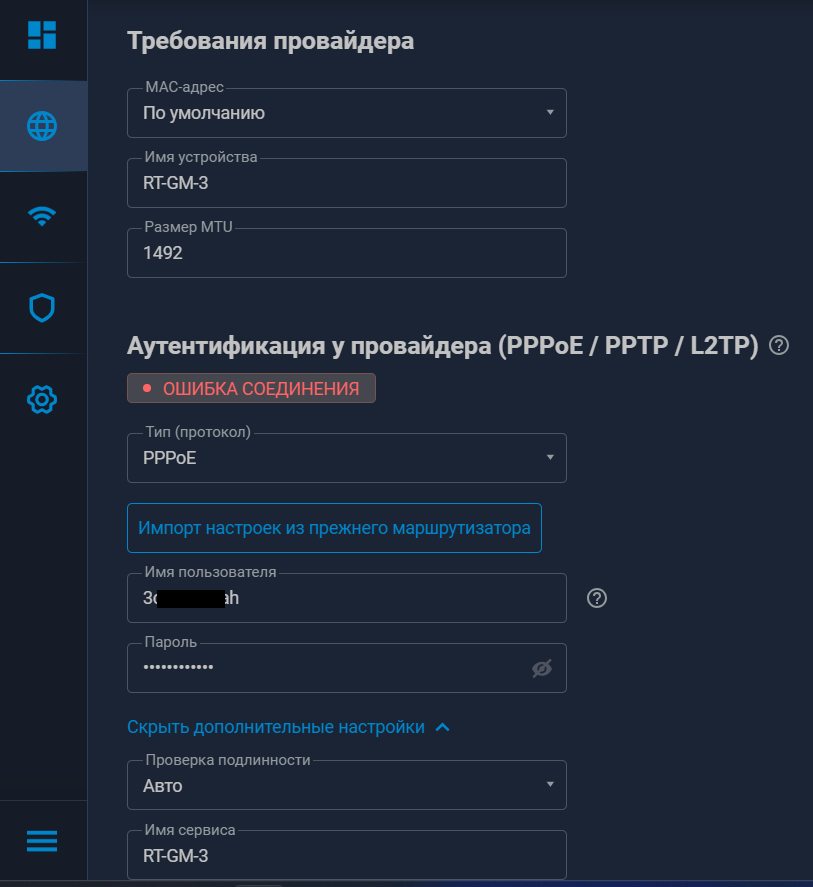Open the security shield section

tap(42, 308)
